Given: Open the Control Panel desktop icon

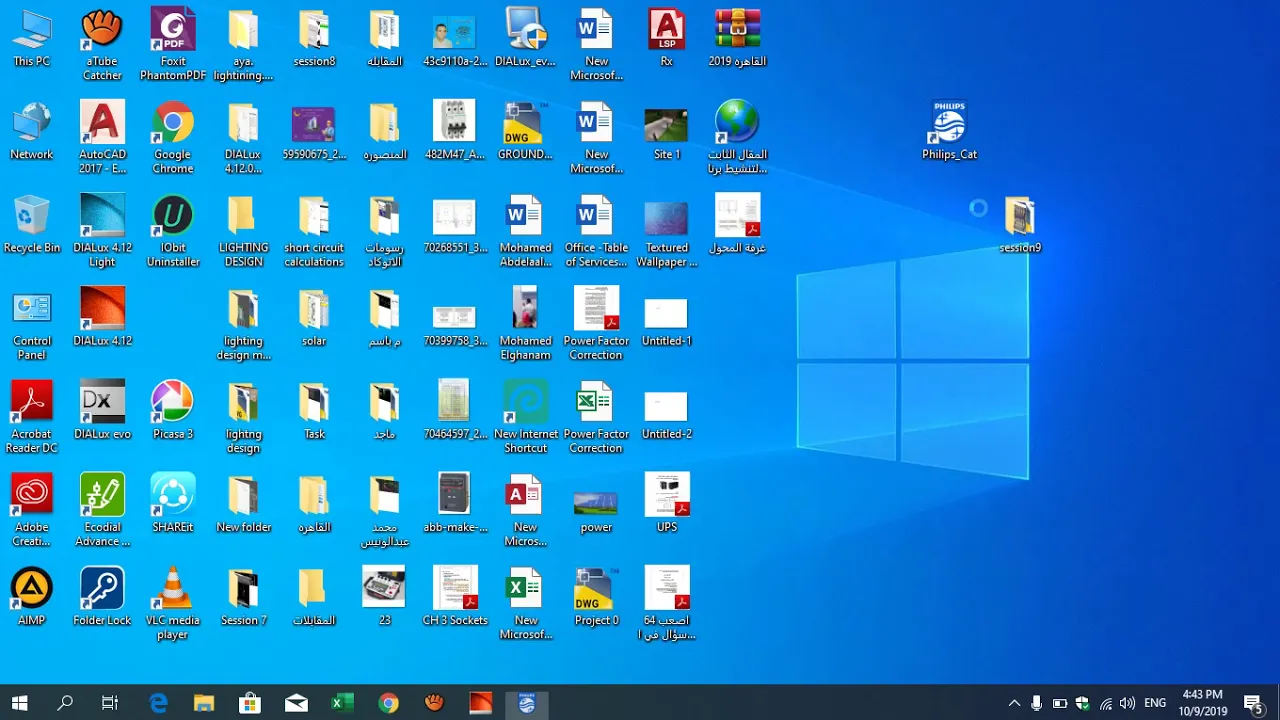Looking at the screenshot, I should point(31,324).
